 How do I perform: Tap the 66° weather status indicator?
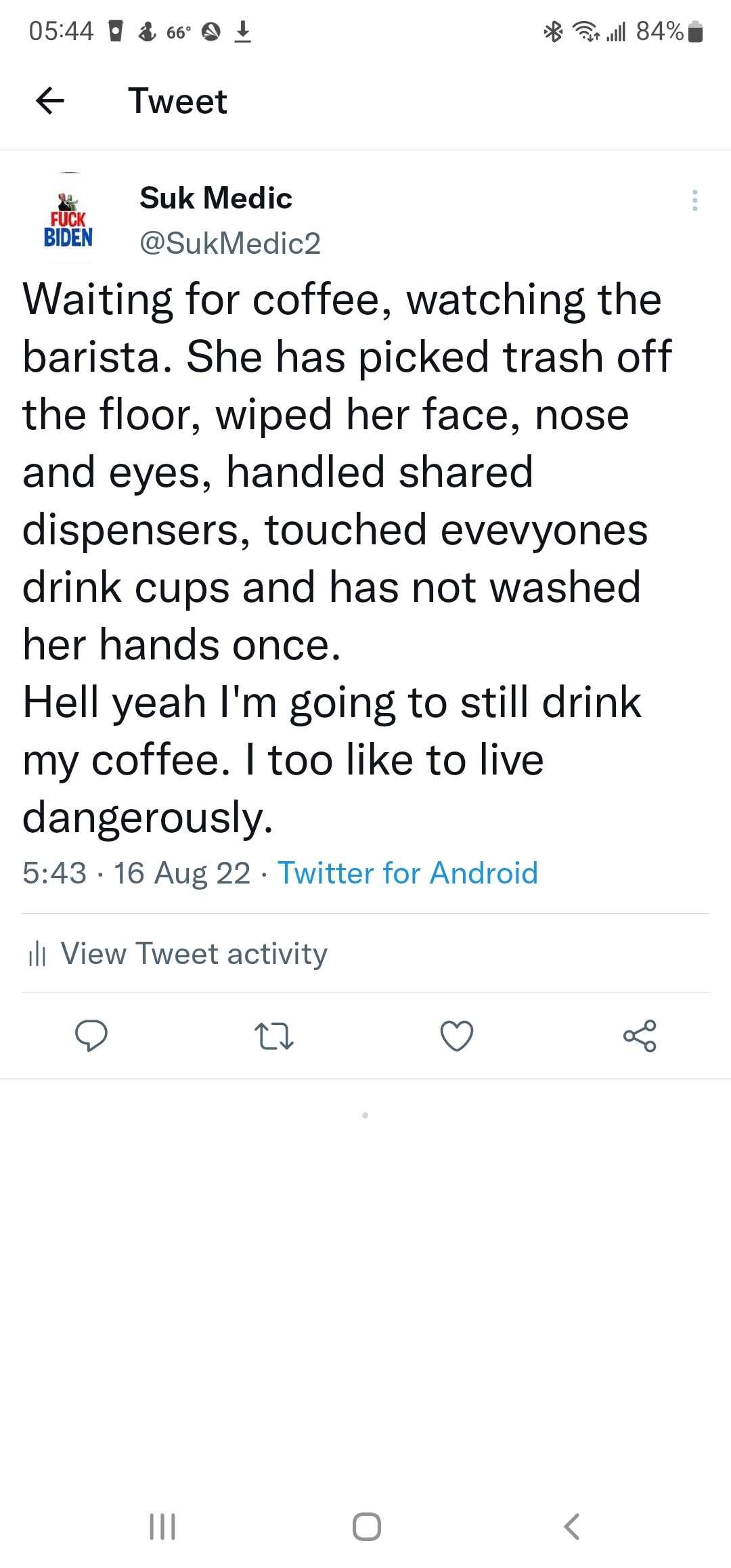point(179,32)
